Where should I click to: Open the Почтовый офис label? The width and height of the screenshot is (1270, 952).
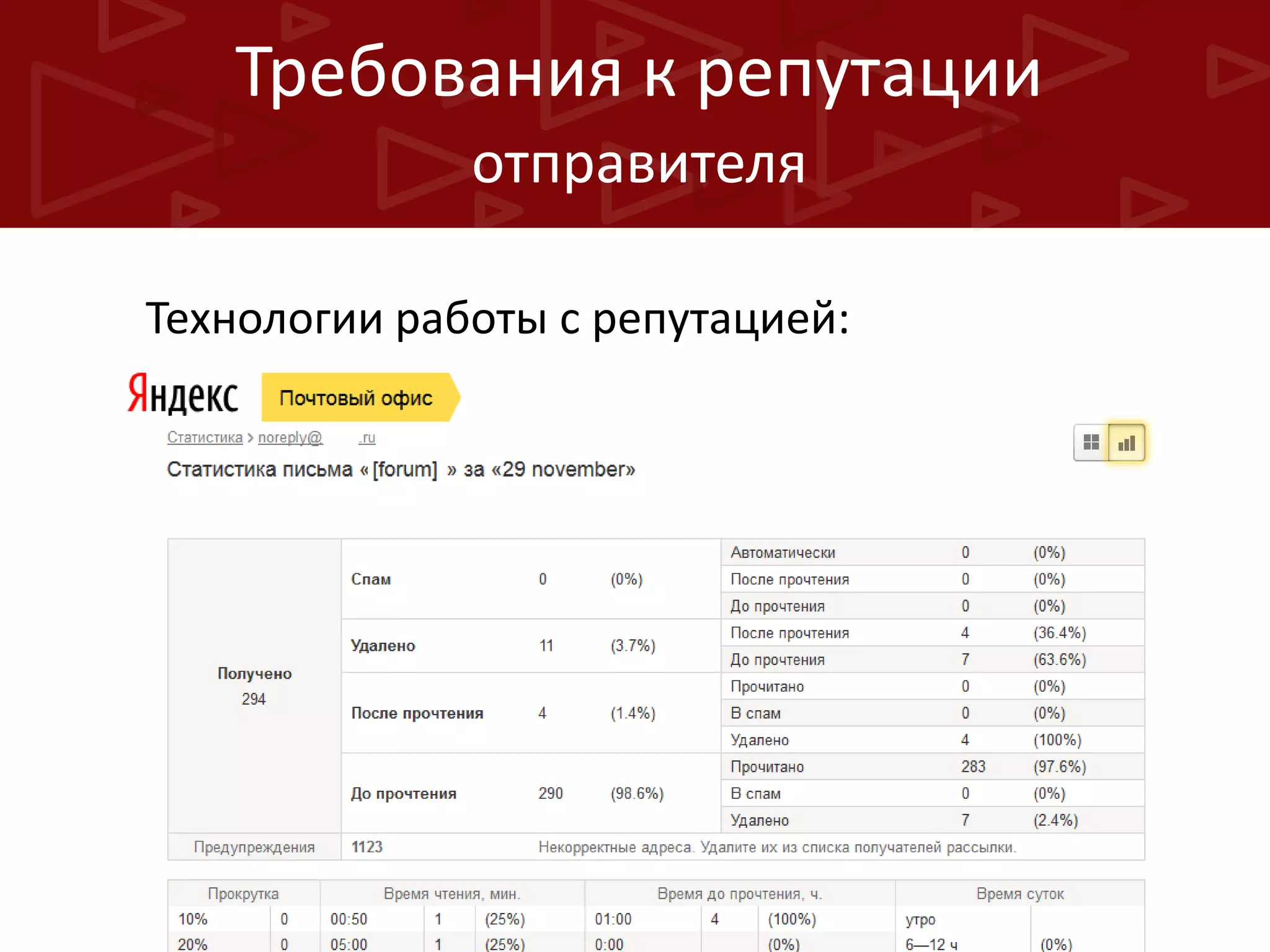tap(361, 397)
